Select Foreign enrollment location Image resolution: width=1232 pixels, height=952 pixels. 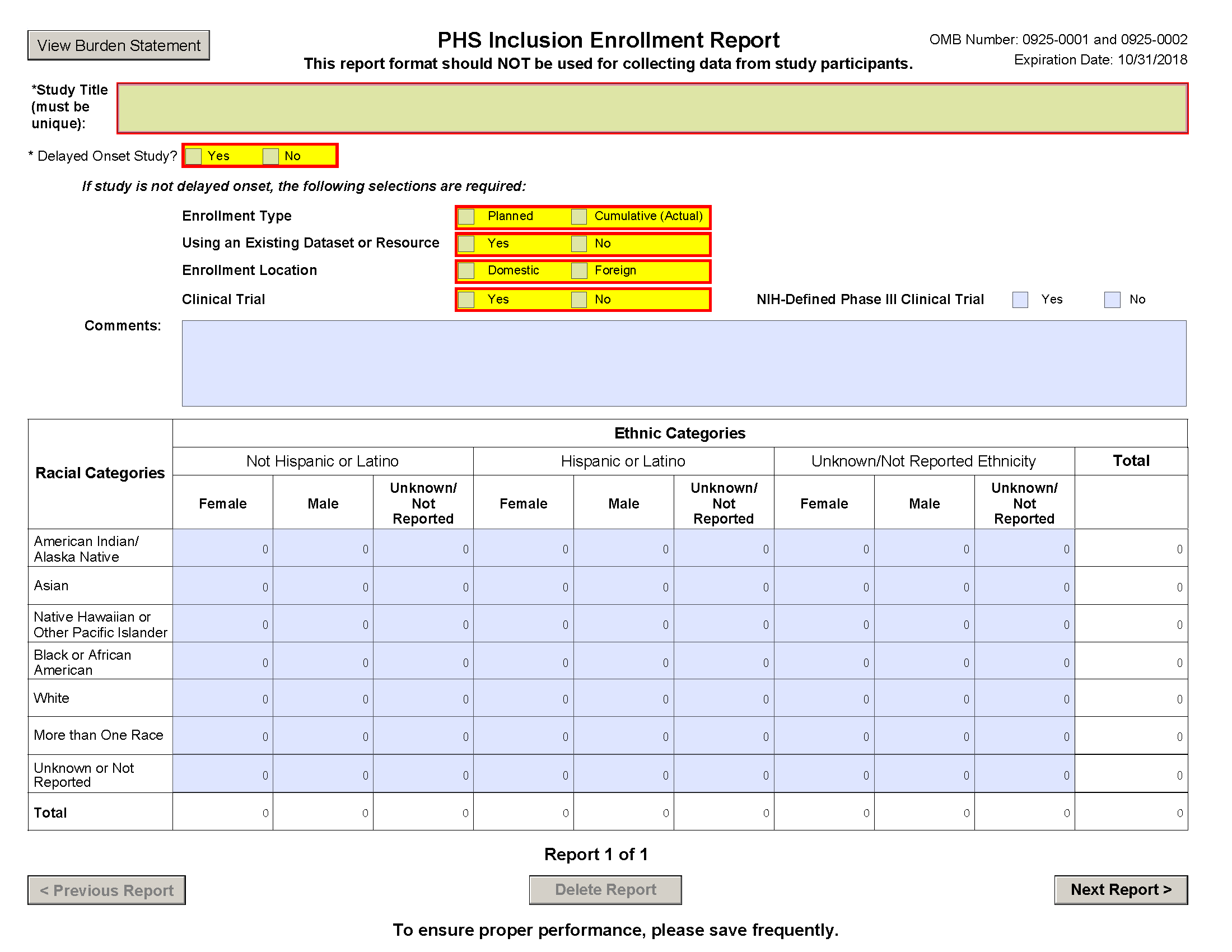[579, 270]
